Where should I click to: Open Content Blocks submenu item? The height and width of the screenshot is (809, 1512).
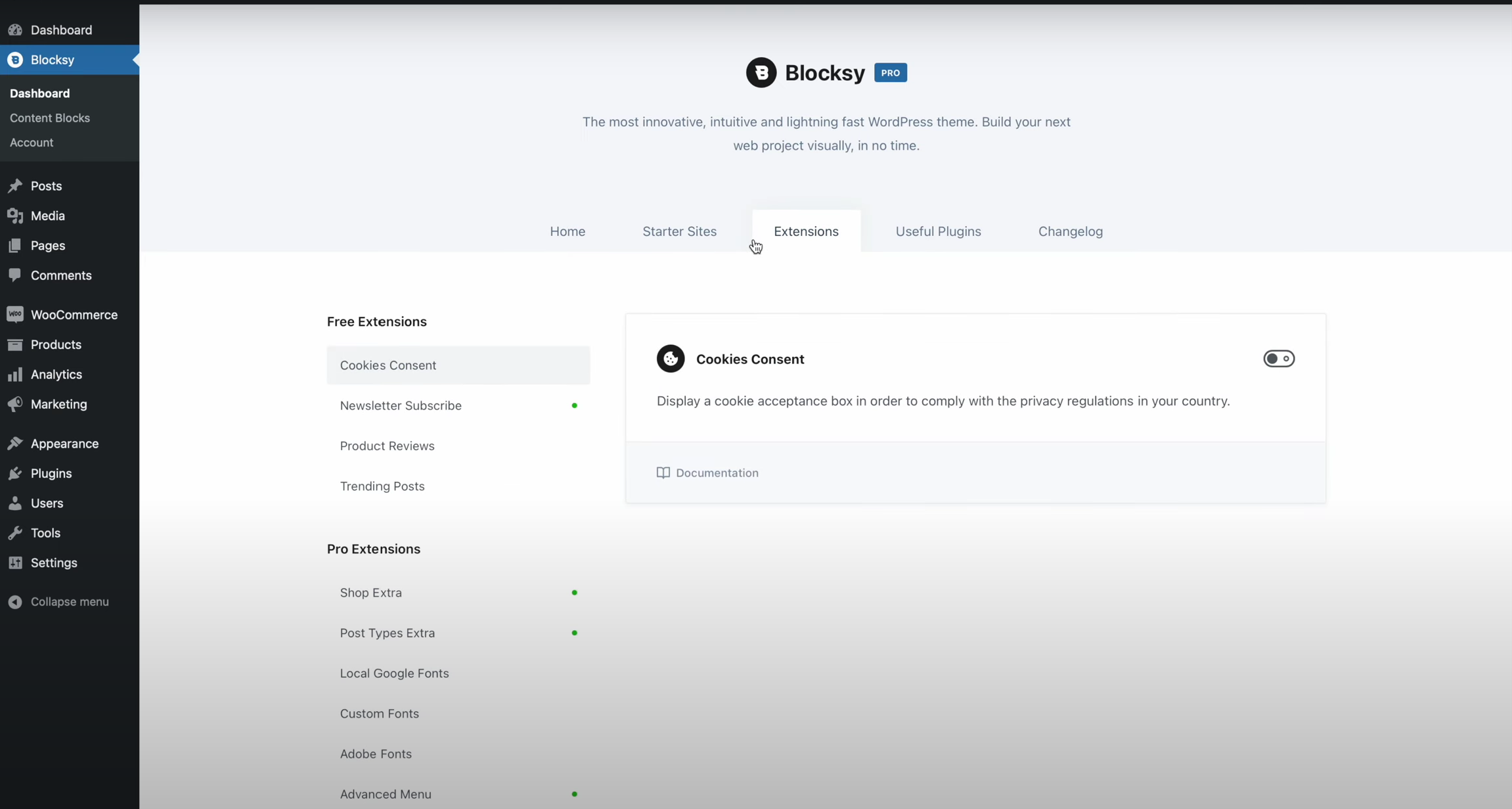[50, 118]
